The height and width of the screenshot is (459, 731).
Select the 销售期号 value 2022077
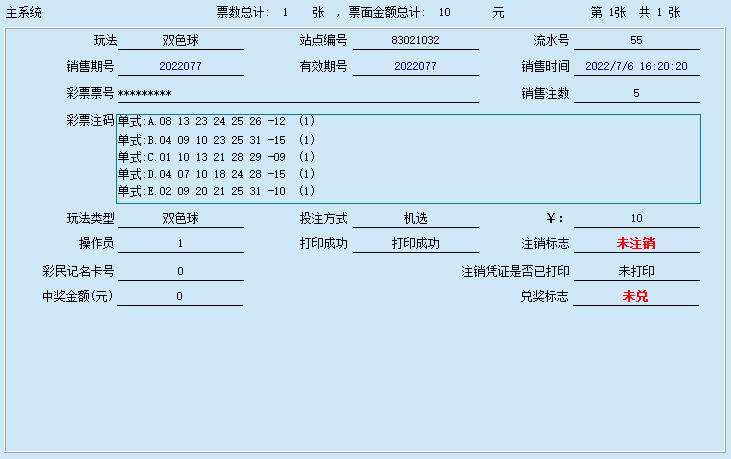tap(180, 66)
